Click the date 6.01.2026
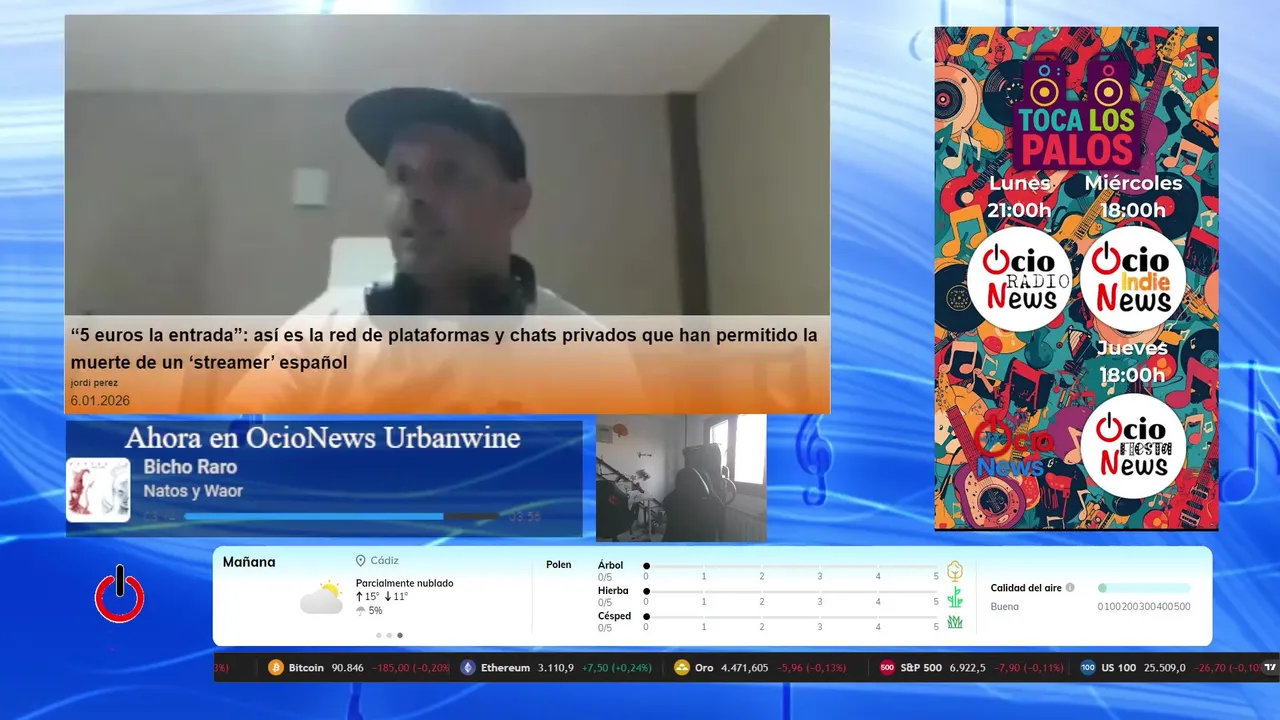 [x=100, y=401]
